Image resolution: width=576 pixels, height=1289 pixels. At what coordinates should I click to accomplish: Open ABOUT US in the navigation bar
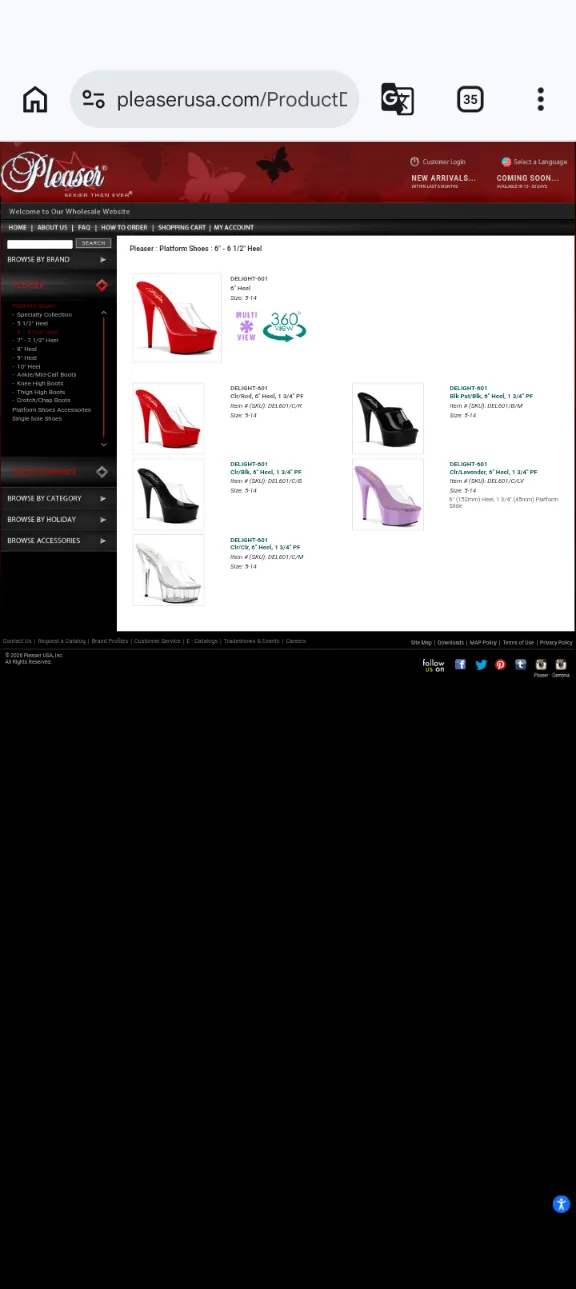(x=52, y=227)
